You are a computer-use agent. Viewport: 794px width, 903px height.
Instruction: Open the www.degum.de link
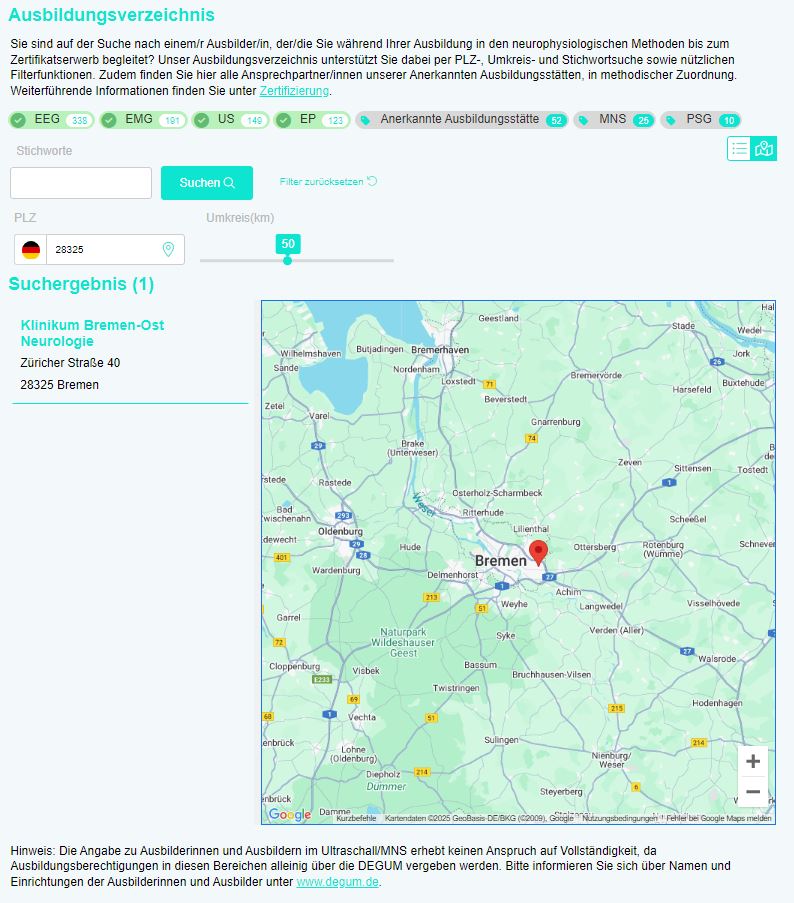(x=337, y=882)
